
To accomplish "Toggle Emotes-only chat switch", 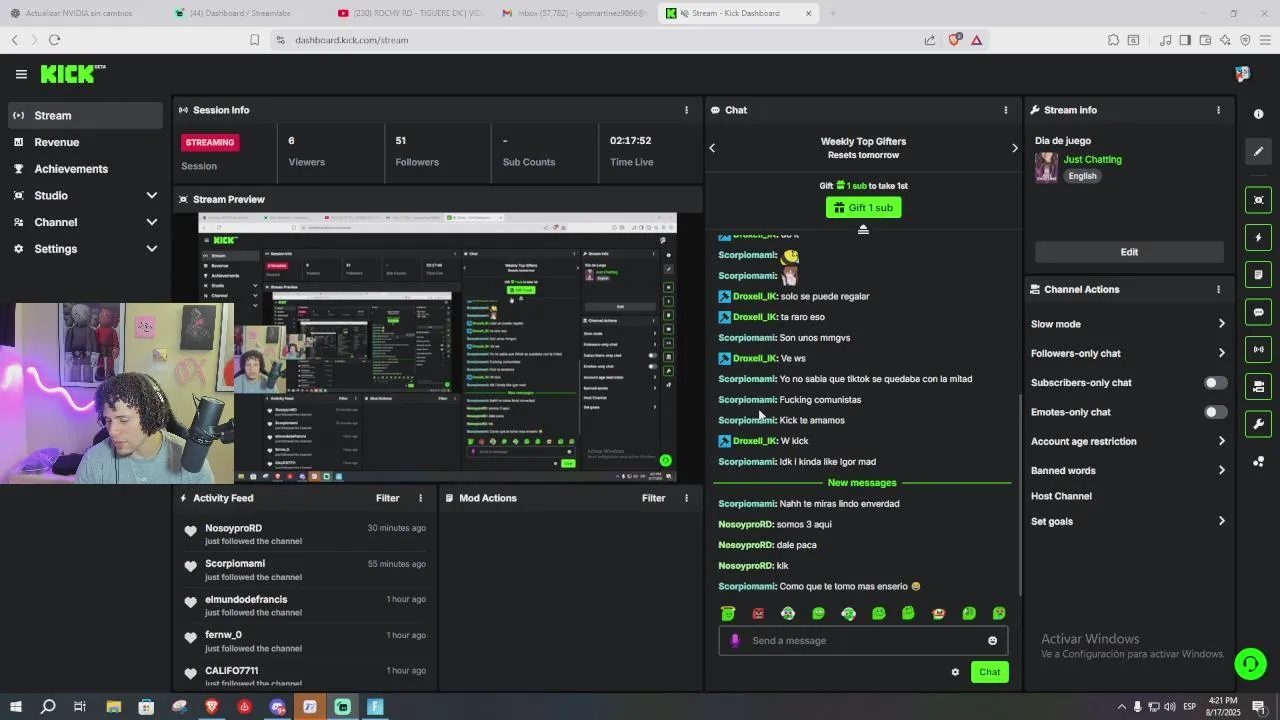I will coord(1215,412).
